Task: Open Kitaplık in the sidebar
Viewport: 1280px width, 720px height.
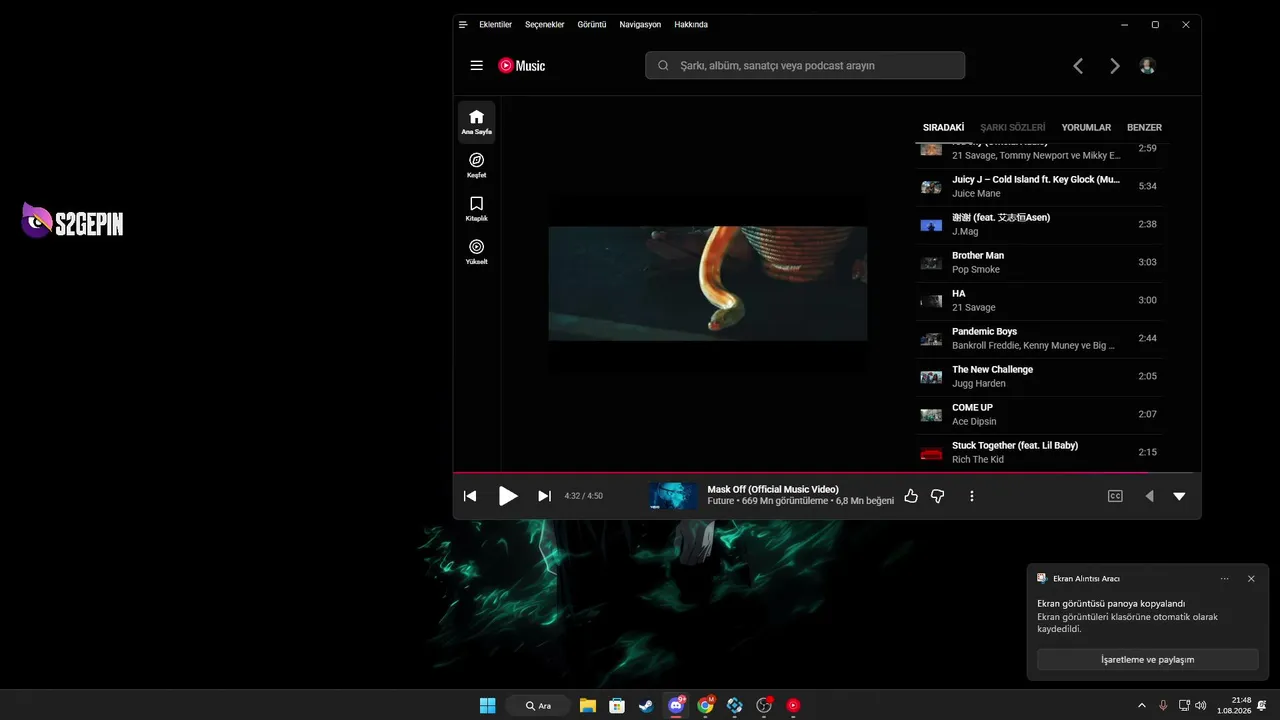Action: pyautogui.click(x=476, y=208)
